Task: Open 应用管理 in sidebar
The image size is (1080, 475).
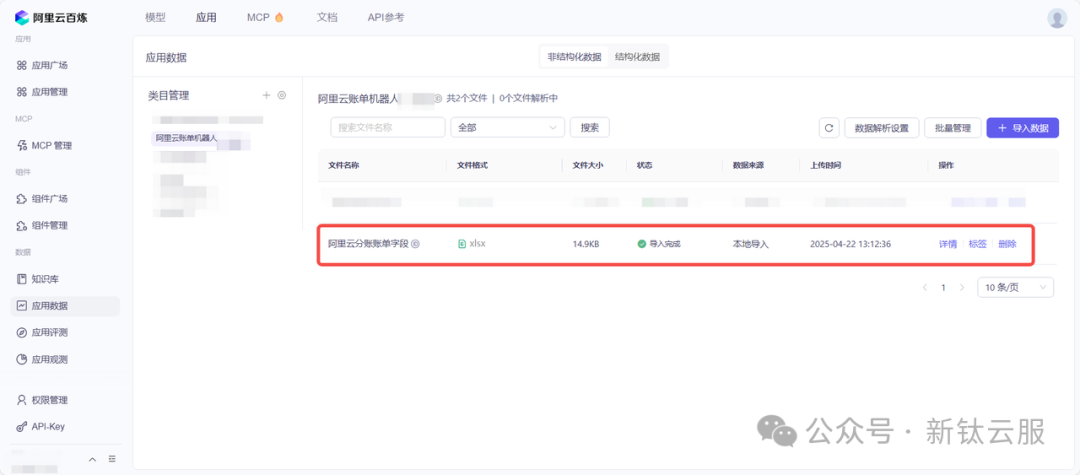Action: (x=43, y=92)
